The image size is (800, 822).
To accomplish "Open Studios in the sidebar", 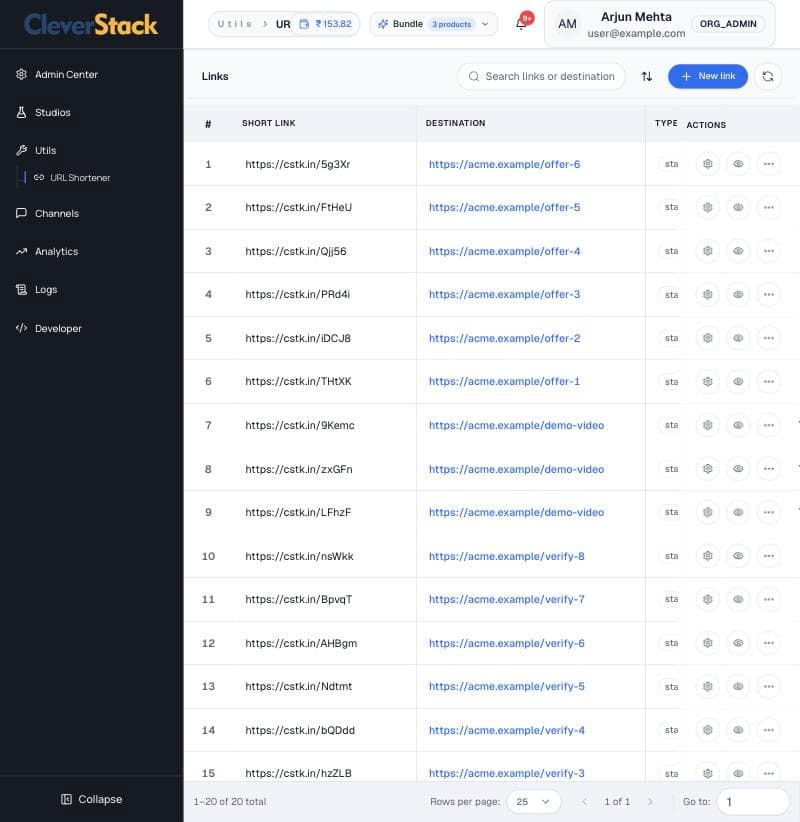I will pyautogui.click(x=43, y=112).
